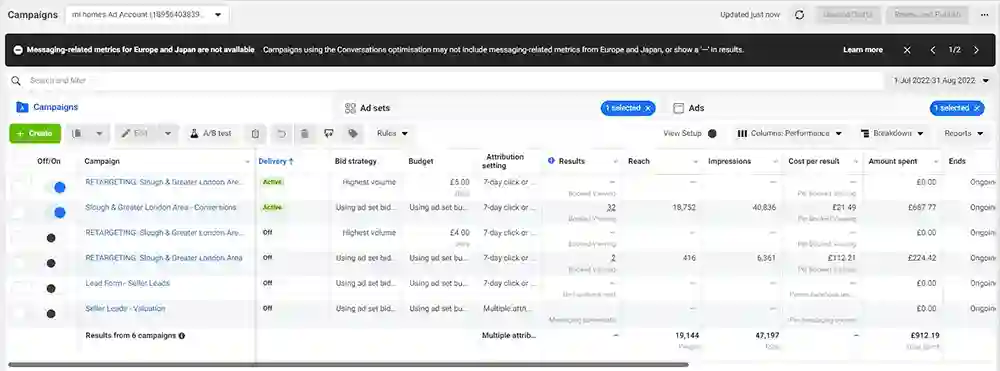Click the Cost per result column header
1000x371 pixels.
(814, 161)
